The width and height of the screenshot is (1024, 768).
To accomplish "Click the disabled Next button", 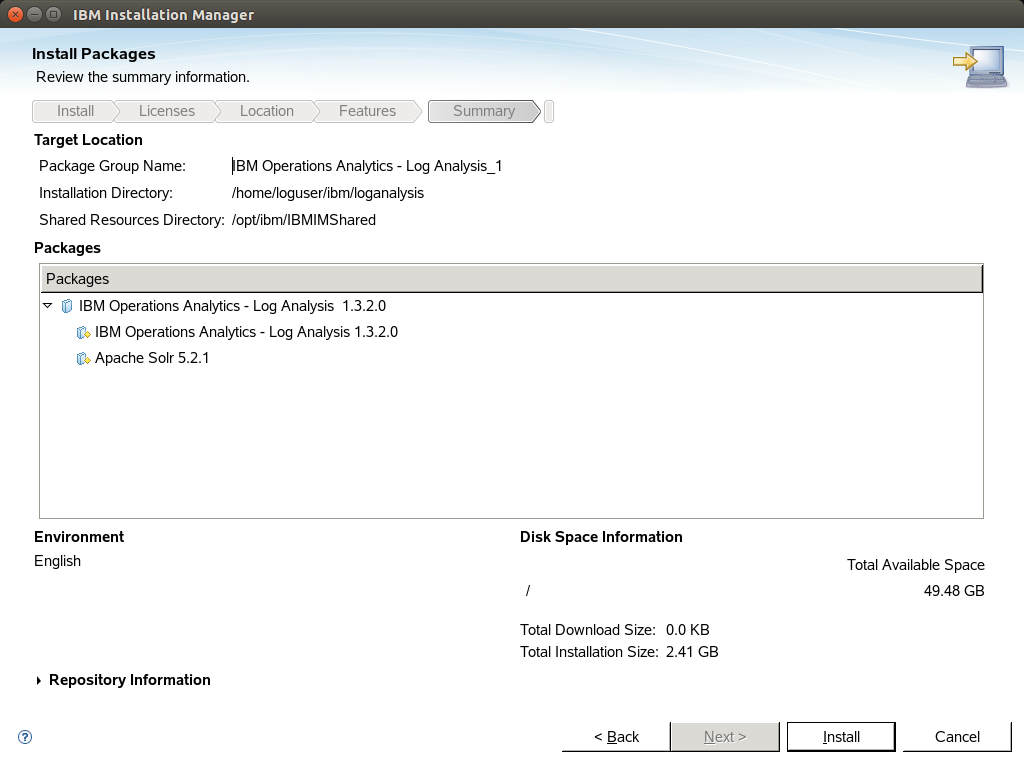I will [x=725, y=737].
